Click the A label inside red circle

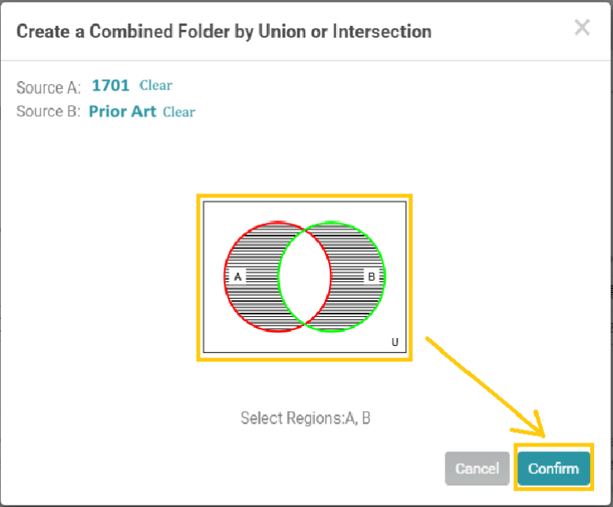237,277
